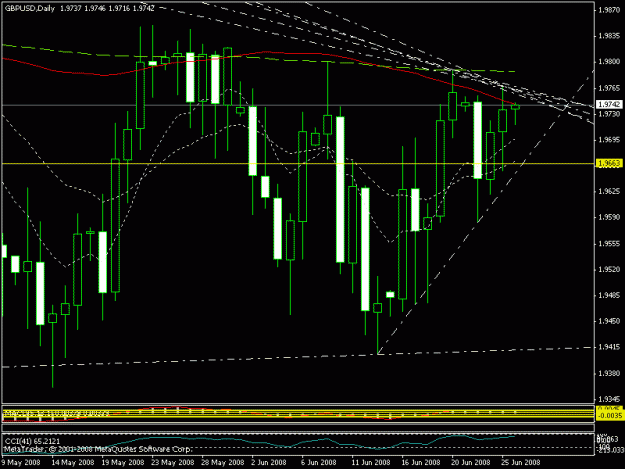Click the CCI(41) 65.2121 indicator label
Viewport: 625px width, 469px height.
point(32,441)
